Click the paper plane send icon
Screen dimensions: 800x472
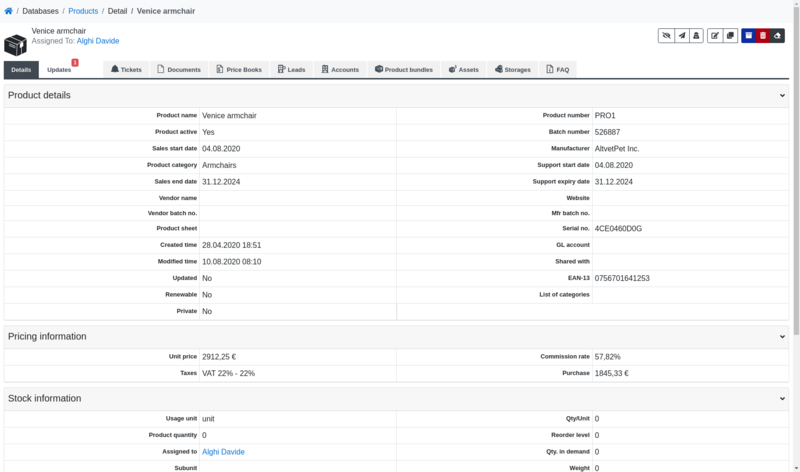pos(682,36)
